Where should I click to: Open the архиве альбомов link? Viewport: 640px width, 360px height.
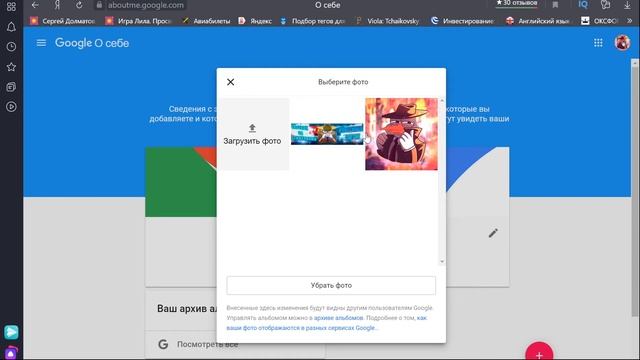pos(338,318)
